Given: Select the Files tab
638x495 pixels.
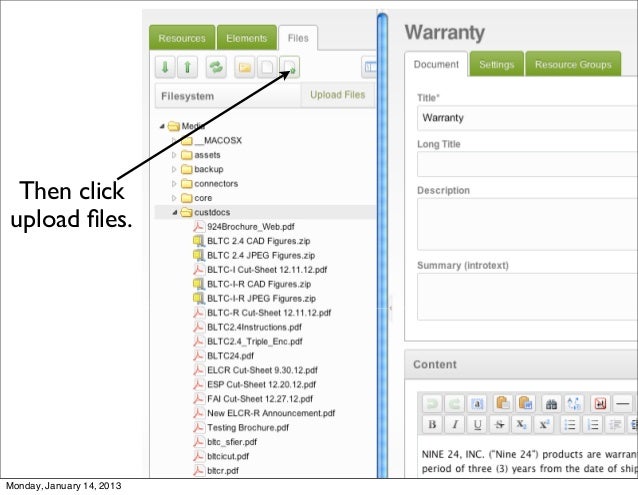Looking at the screenshot, I should coord(298,38).
